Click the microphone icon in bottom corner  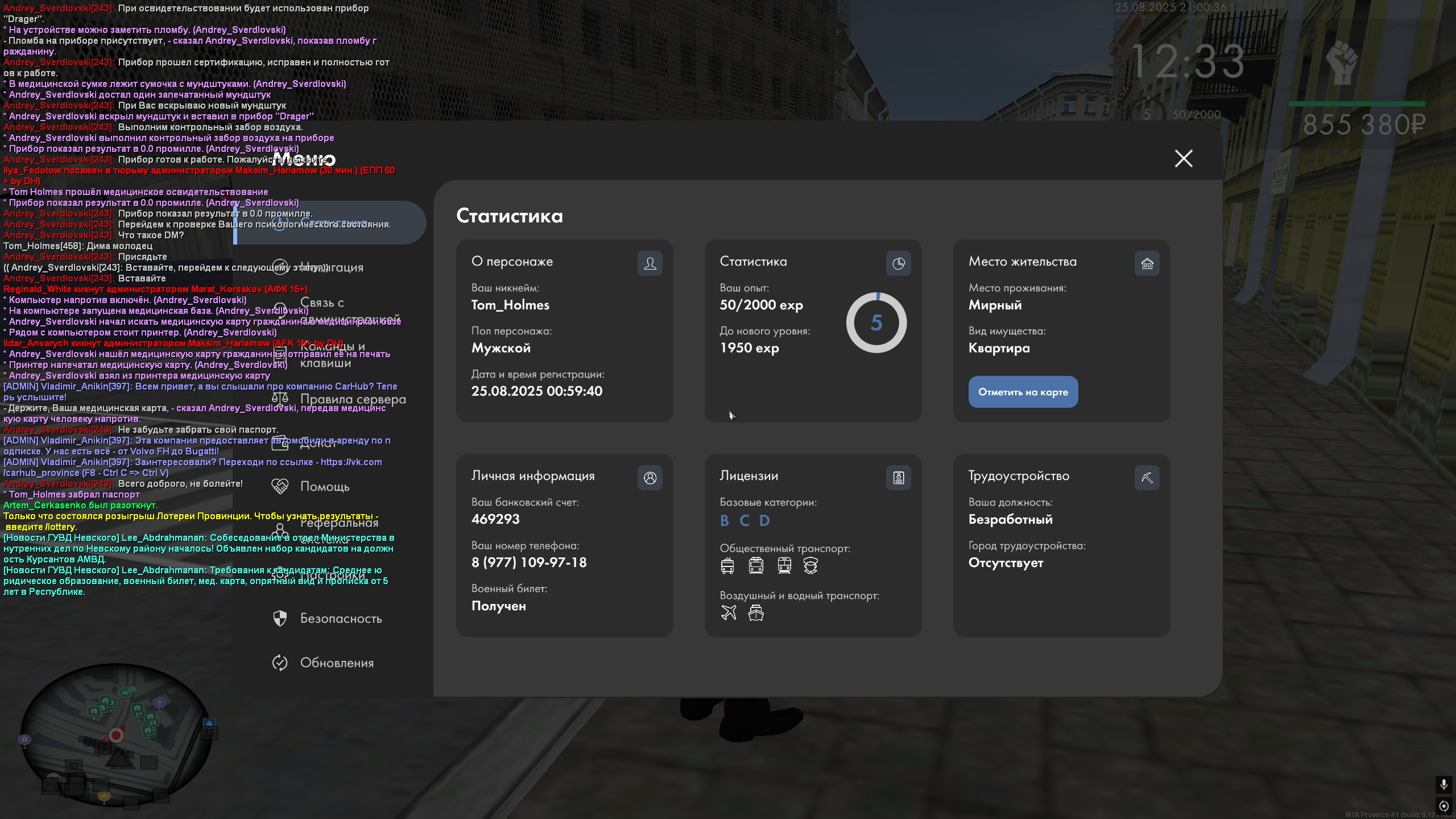pos(1443,784)
